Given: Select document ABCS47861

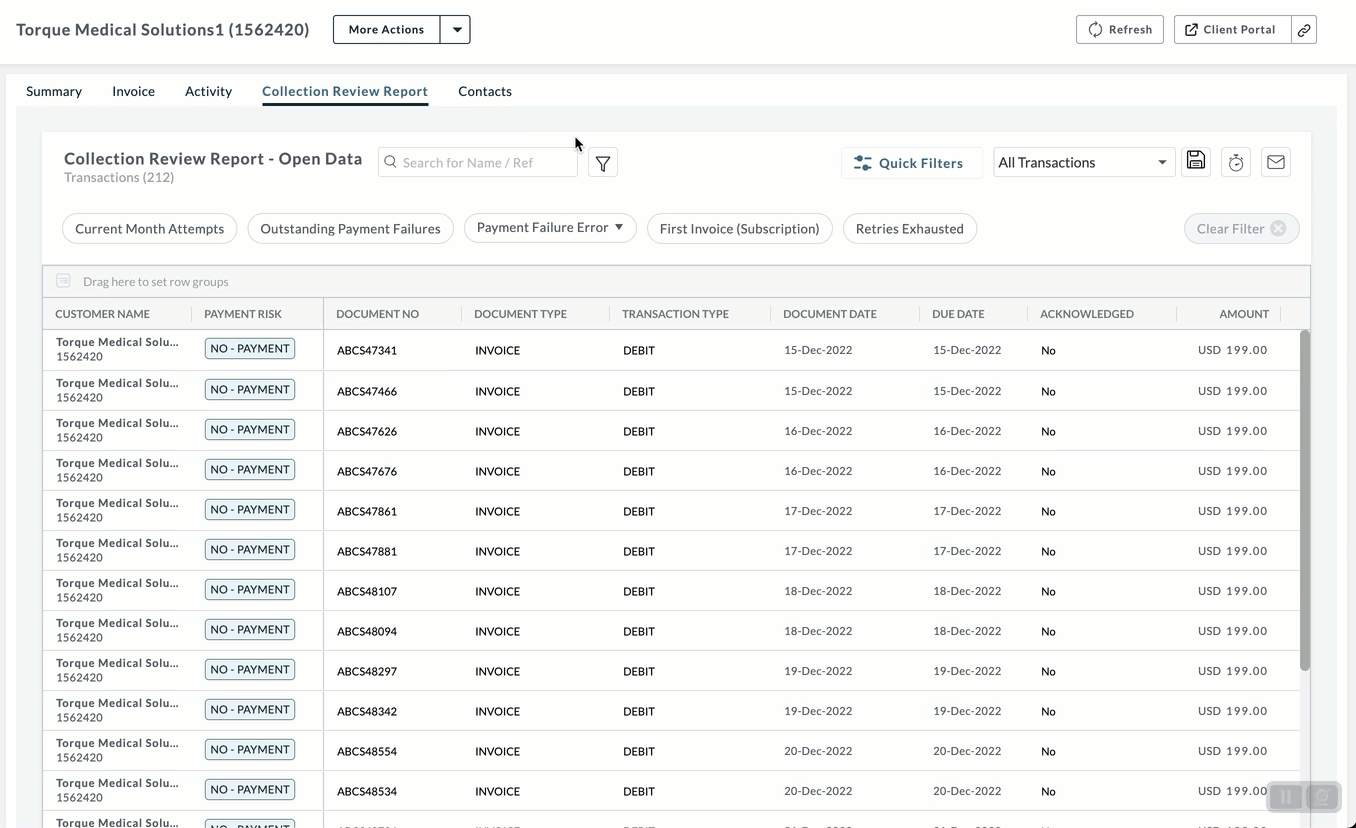Looking at the screenshot, I should coord(367,511).
